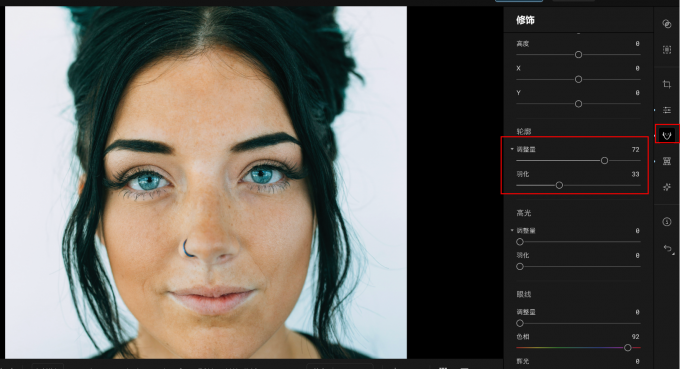680x369 pixels.
Task: Open the layers overlay icon in sidebar
Action: [x=667, y=24]
